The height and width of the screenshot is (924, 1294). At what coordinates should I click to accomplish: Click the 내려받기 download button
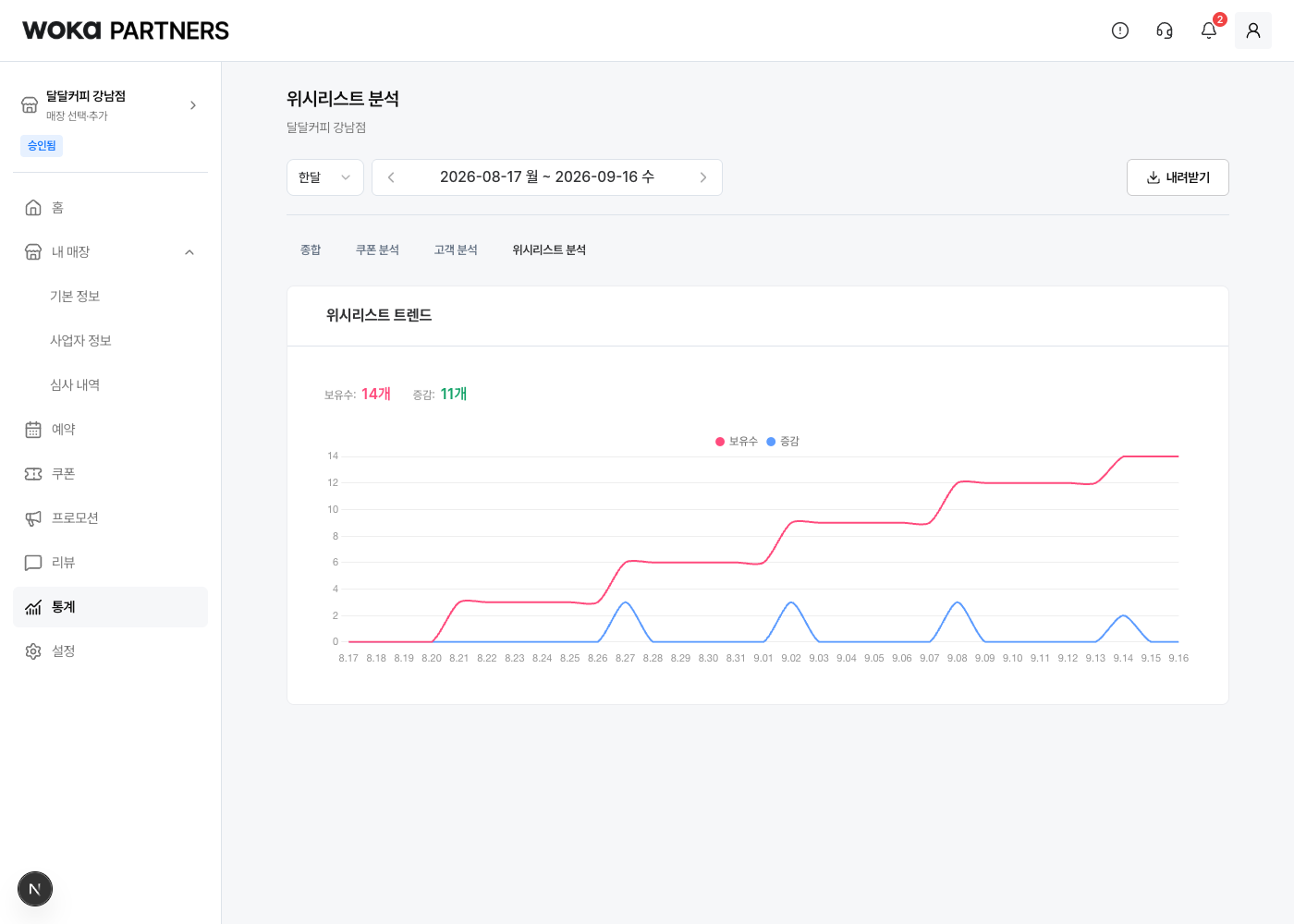pos(1178,177)
